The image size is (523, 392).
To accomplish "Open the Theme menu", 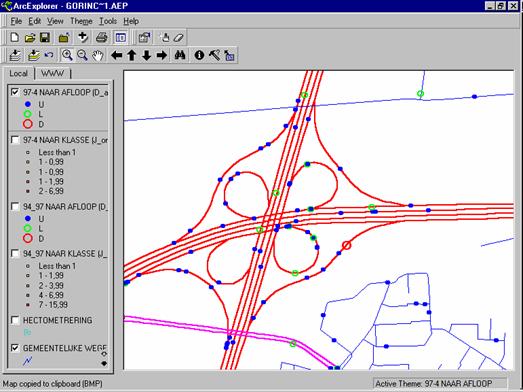I will click(x=81, y=21).
